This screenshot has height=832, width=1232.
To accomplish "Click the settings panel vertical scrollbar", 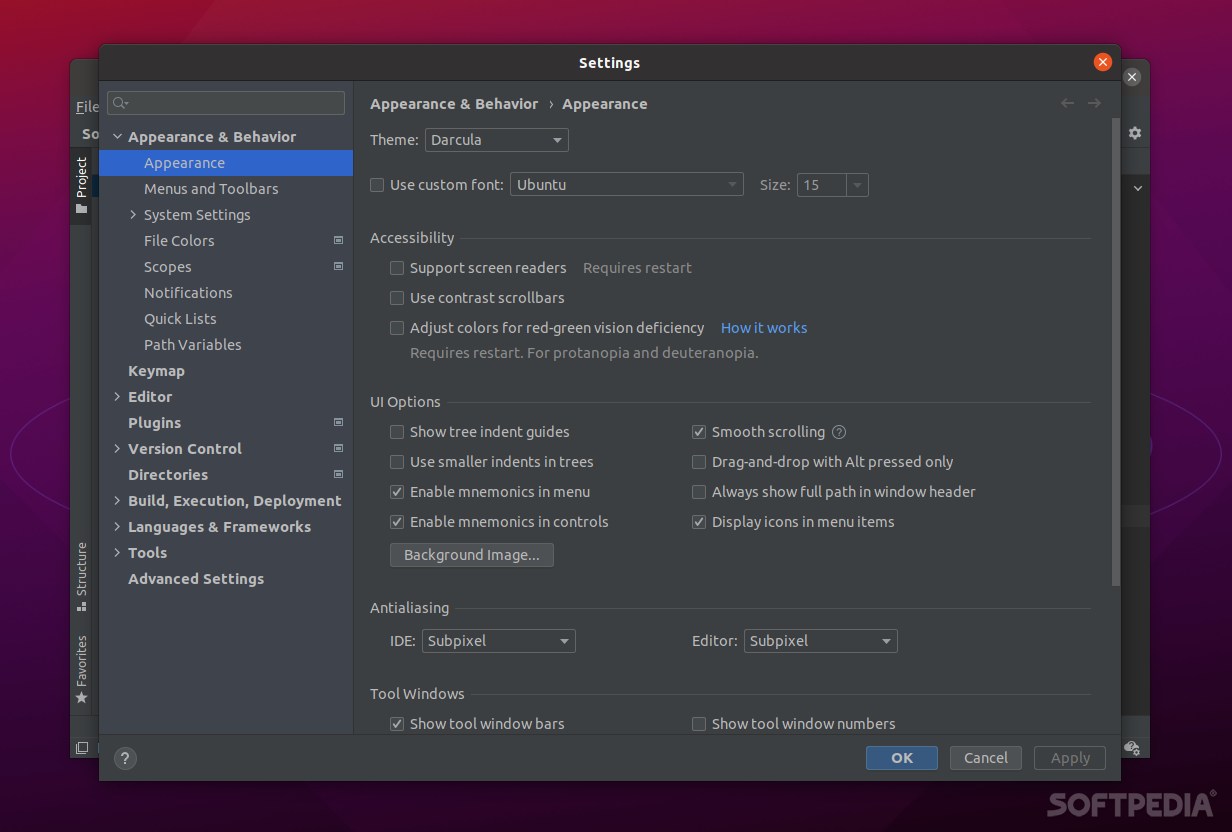I will [1116, 352].
